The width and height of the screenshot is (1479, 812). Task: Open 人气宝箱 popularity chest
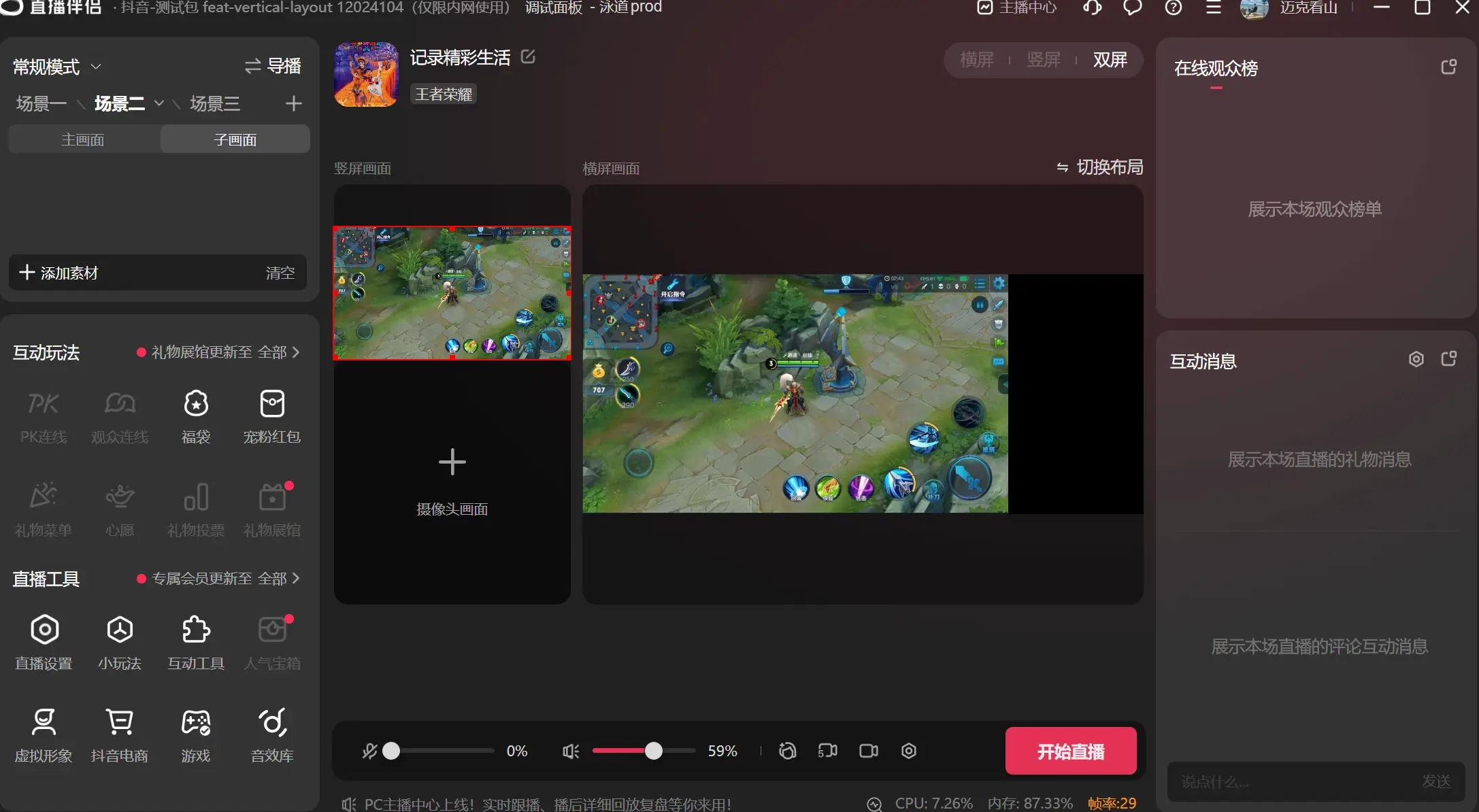(x=272, y=643)
